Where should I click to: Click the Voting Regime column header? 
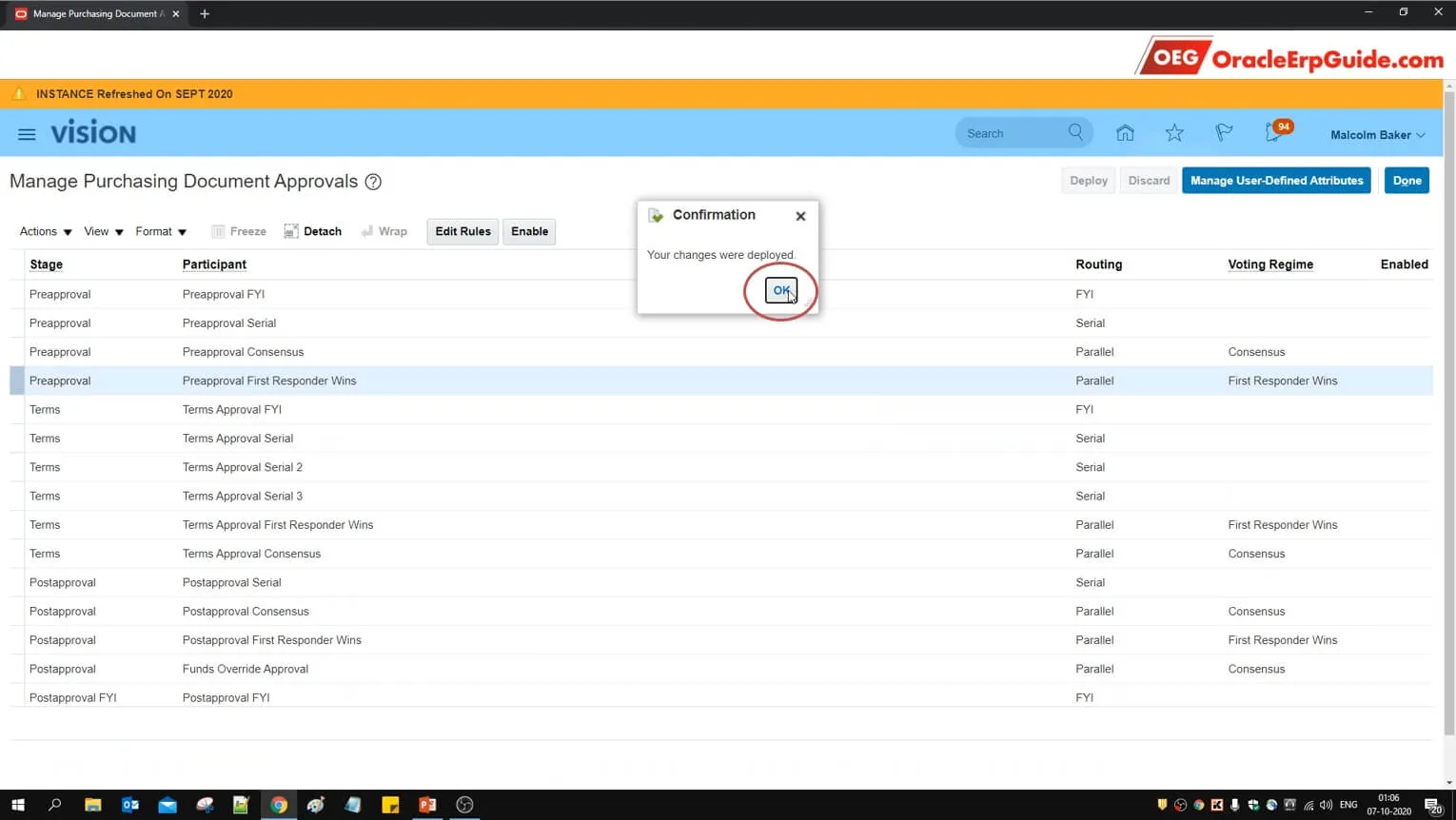[1270, 264]
